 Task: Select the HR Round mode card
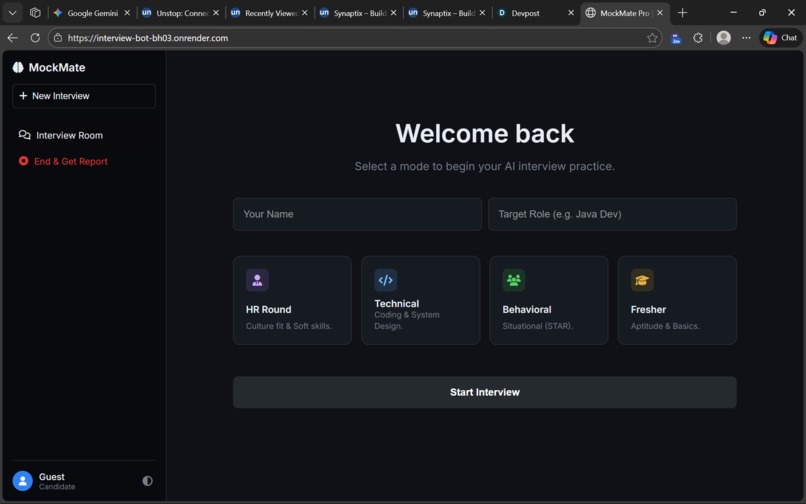click(x=292, y=300)
